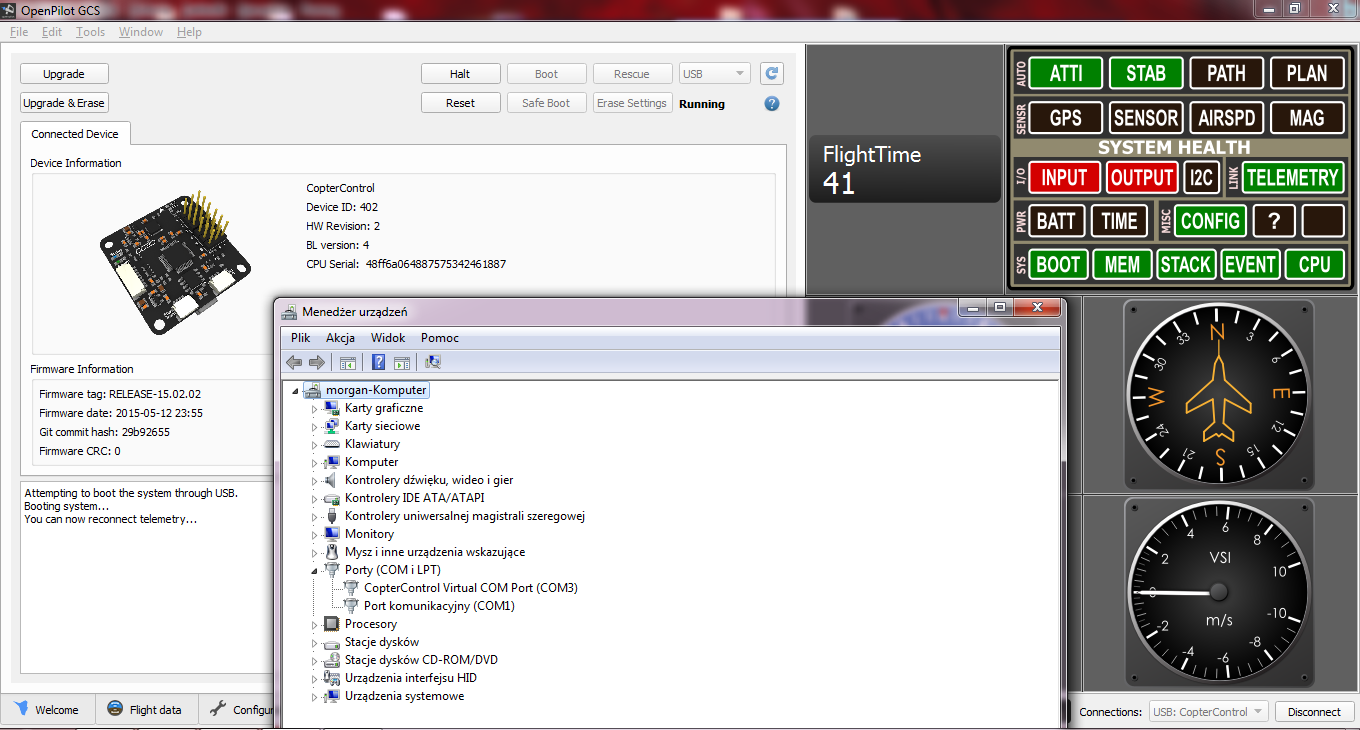Click the STAB system health indicator
The height and width of the screenshot is (730, 1360).
pos(1146,73)
